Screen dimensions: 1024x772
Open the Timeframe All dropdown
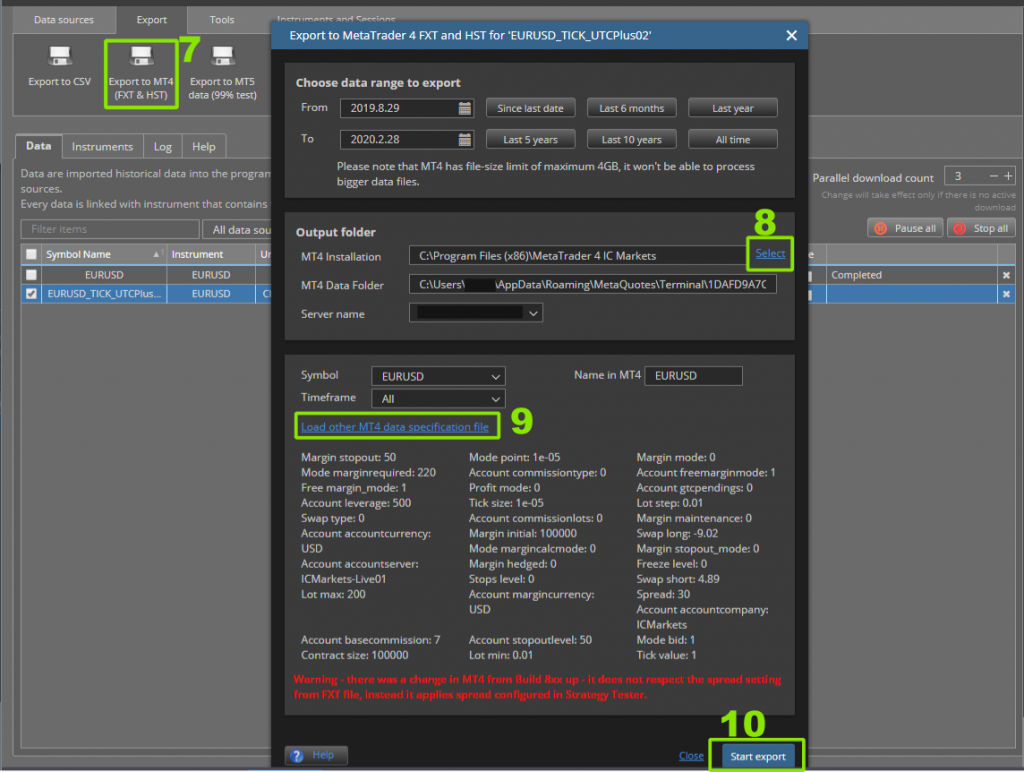pos(438,398)
